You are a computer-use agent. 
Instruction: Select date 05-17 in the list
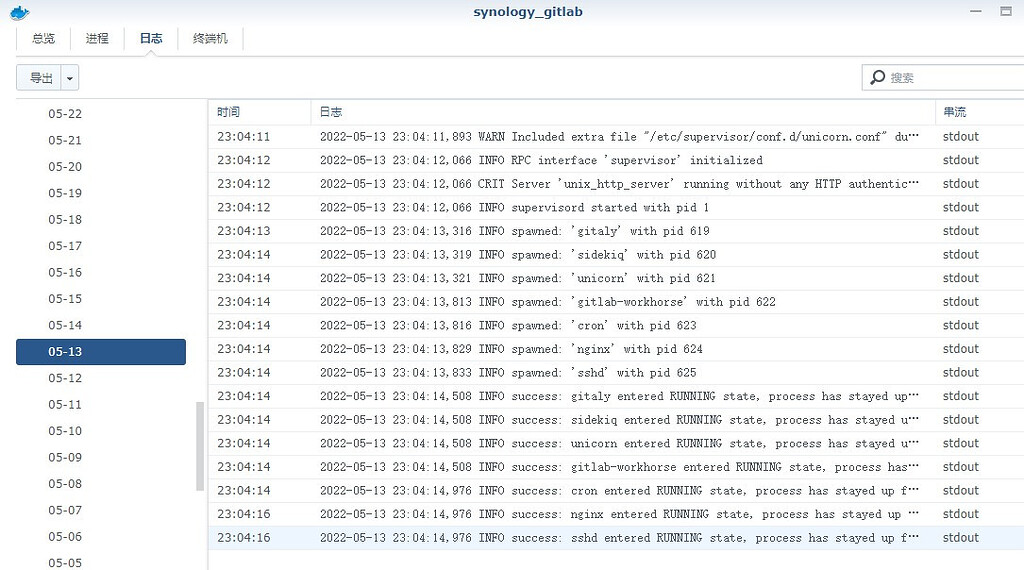(101, 246)
